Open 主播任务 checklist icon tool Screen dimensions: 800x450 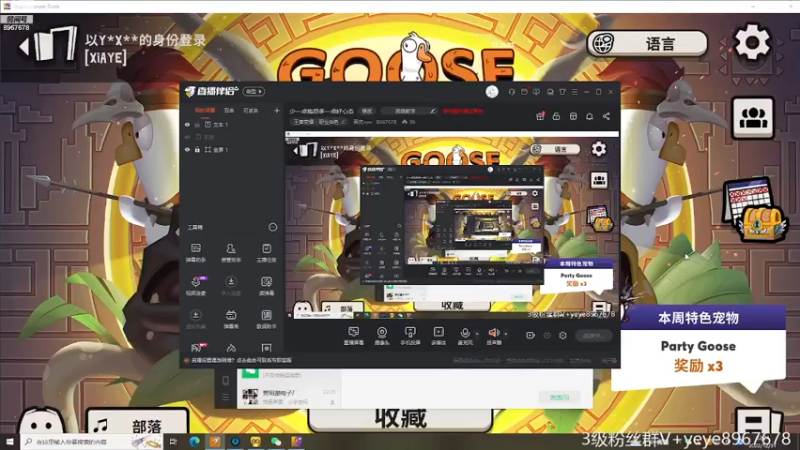click(x=266, y=253)
